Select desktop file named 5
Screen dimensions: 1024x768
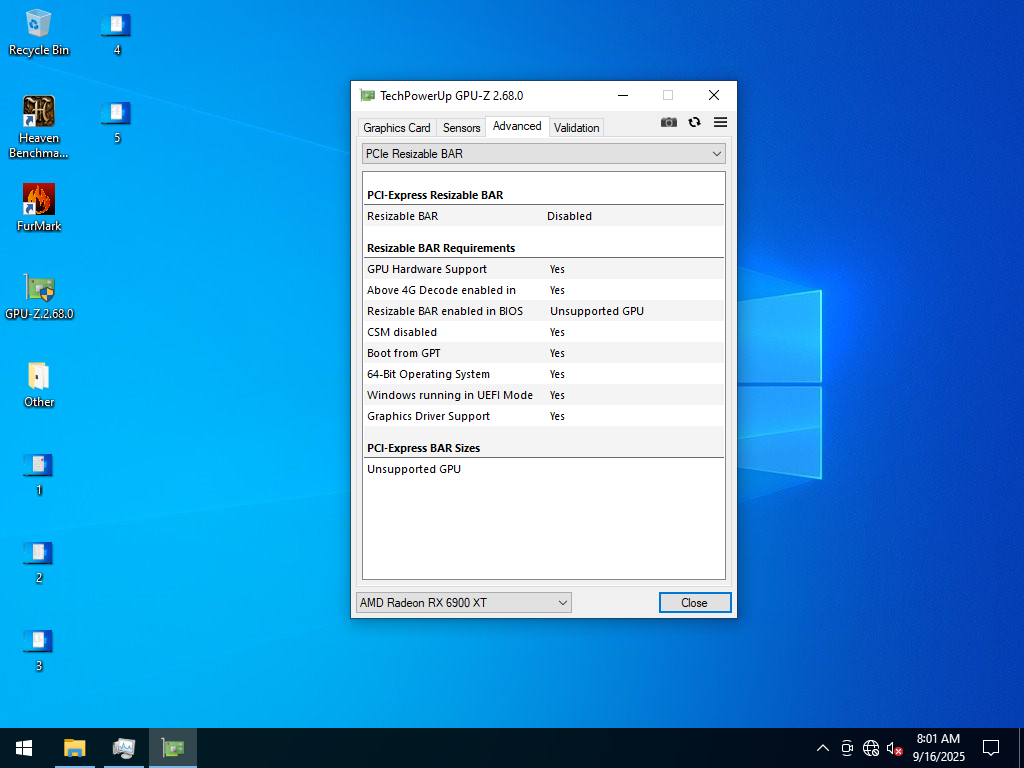click(x=117, y=121)
